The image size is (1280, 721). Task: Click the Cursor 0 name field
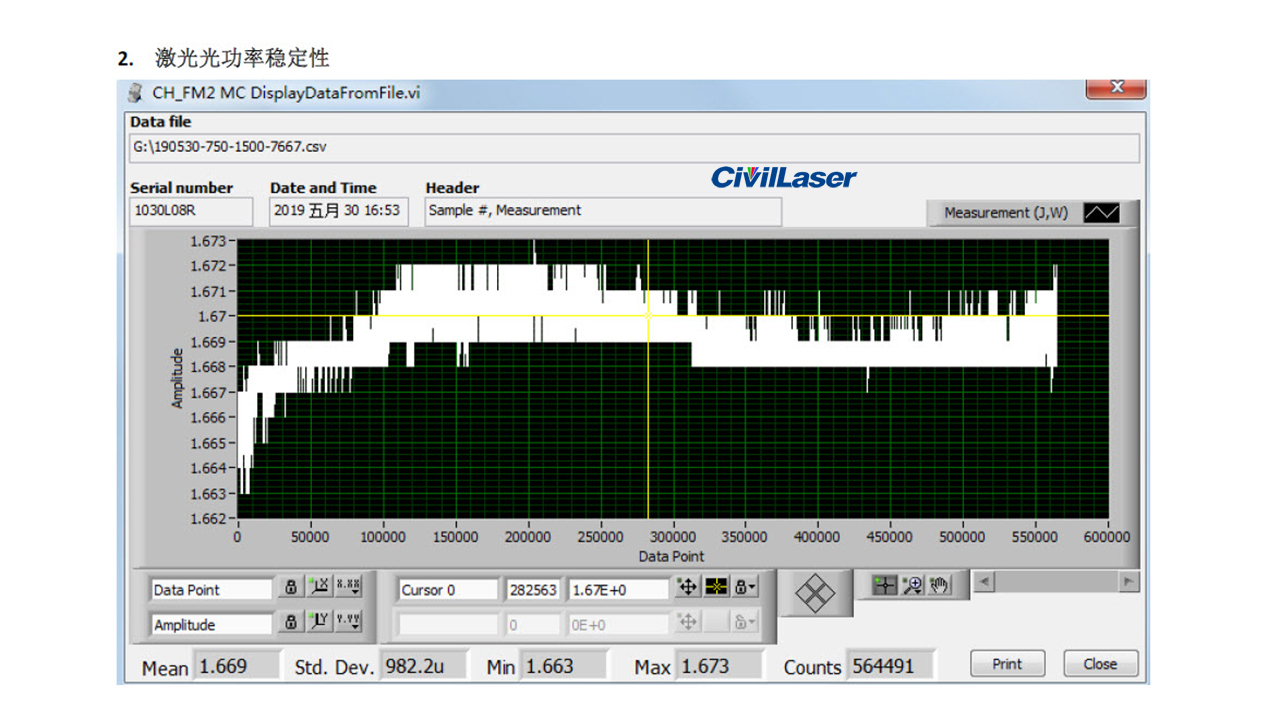point(447,590)
